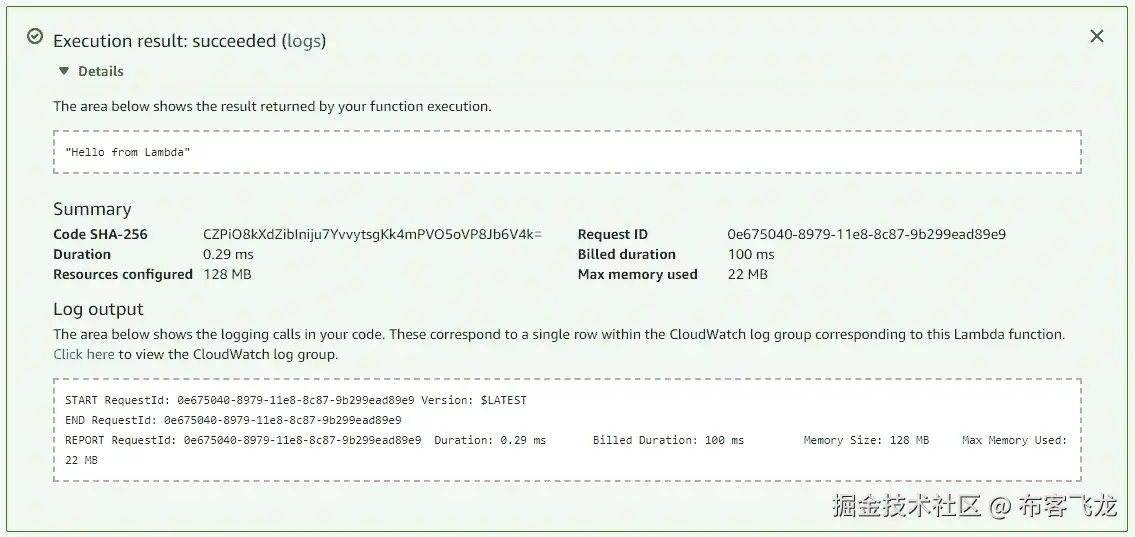Click the Log output heading
The width and height of the screenshot is (1135, 537).
pyautogui.click(x=98, y=309)
